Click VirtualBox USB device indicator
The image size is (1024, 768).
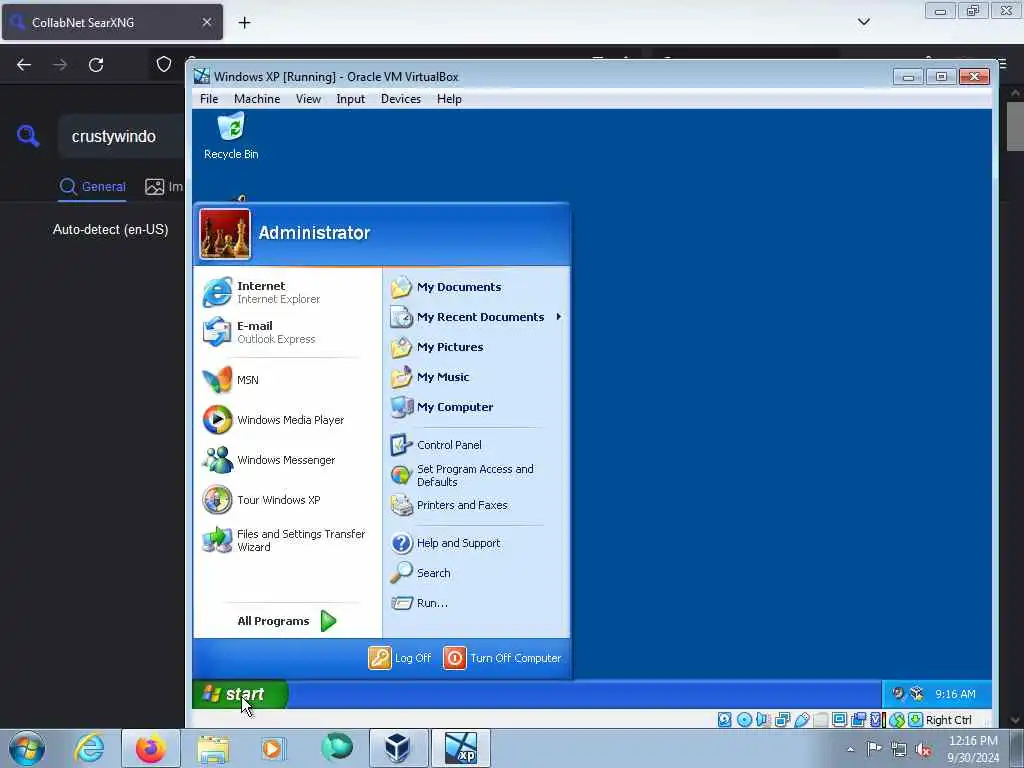tap(801, 720)
